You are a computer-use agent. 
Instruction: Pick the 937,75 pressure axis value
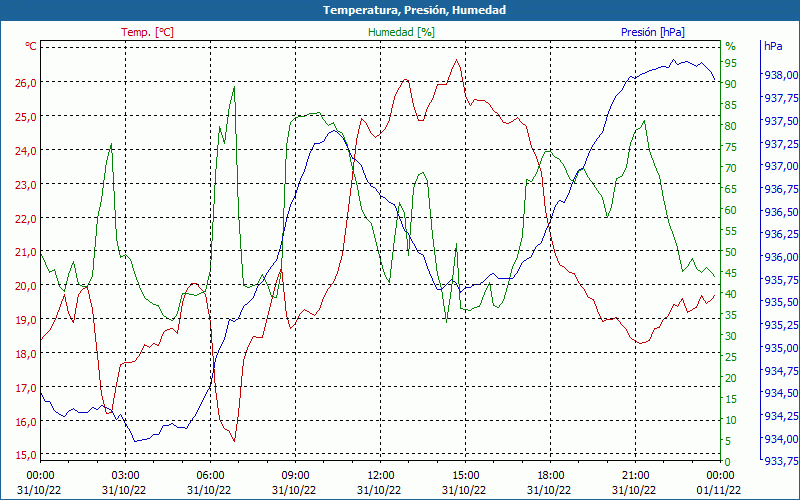781,98
